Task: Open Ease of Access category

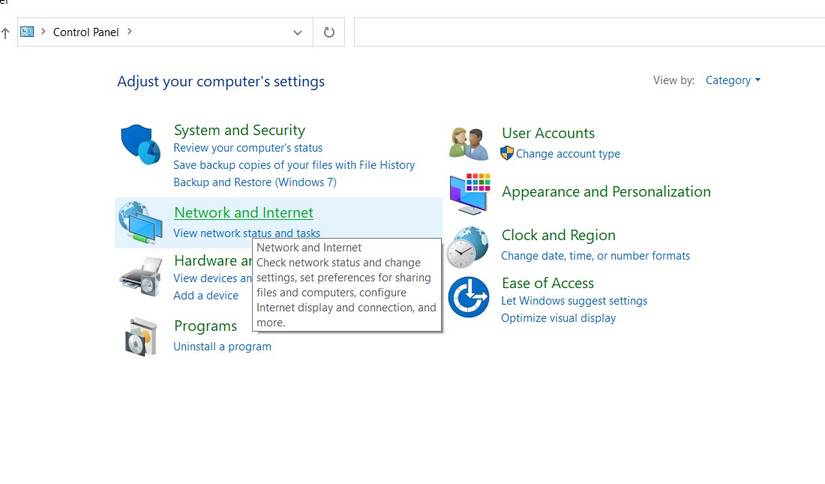Action: point(547,283)
